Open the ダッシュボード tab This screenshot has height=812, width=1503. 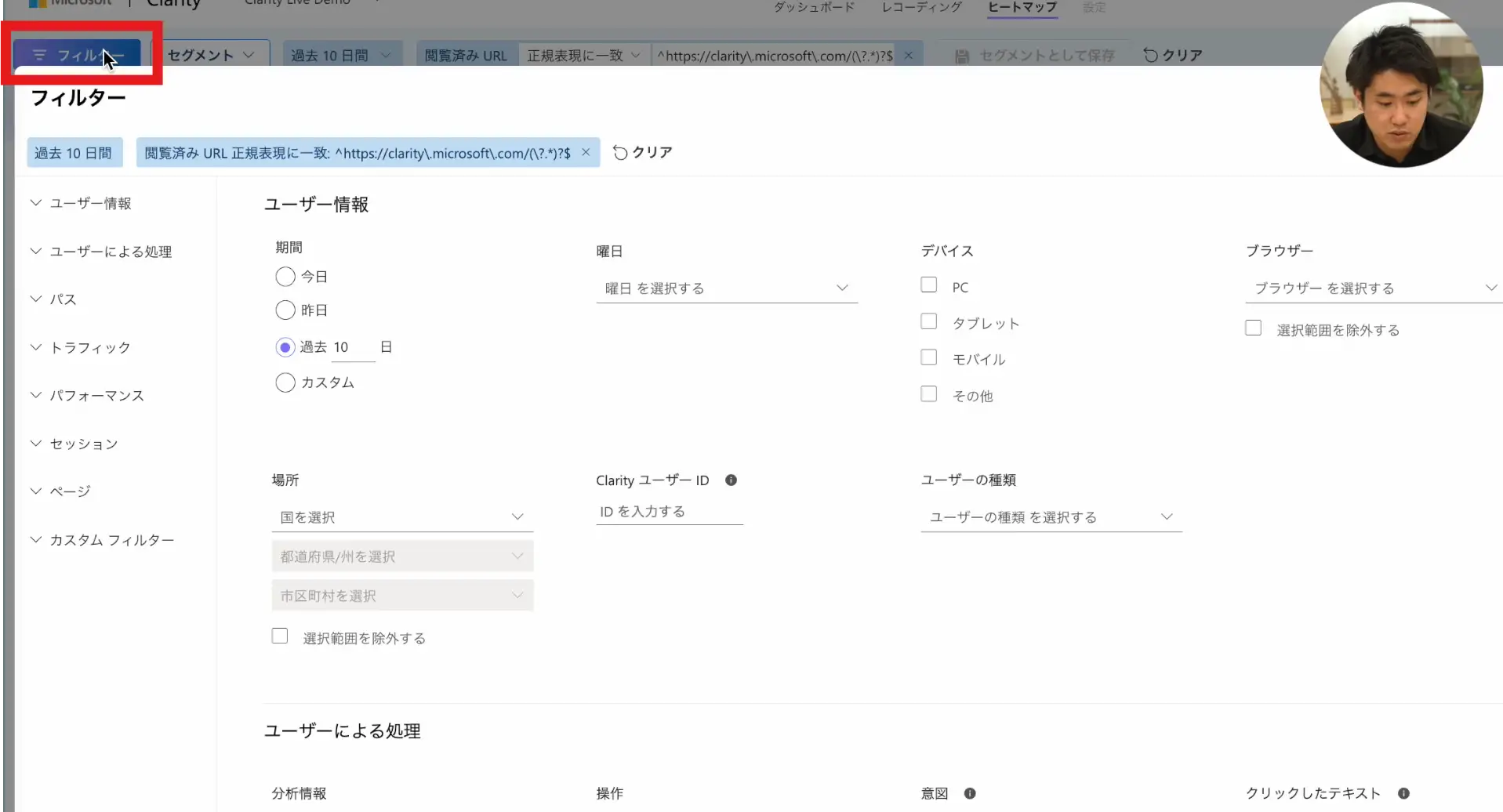point(814,8)
